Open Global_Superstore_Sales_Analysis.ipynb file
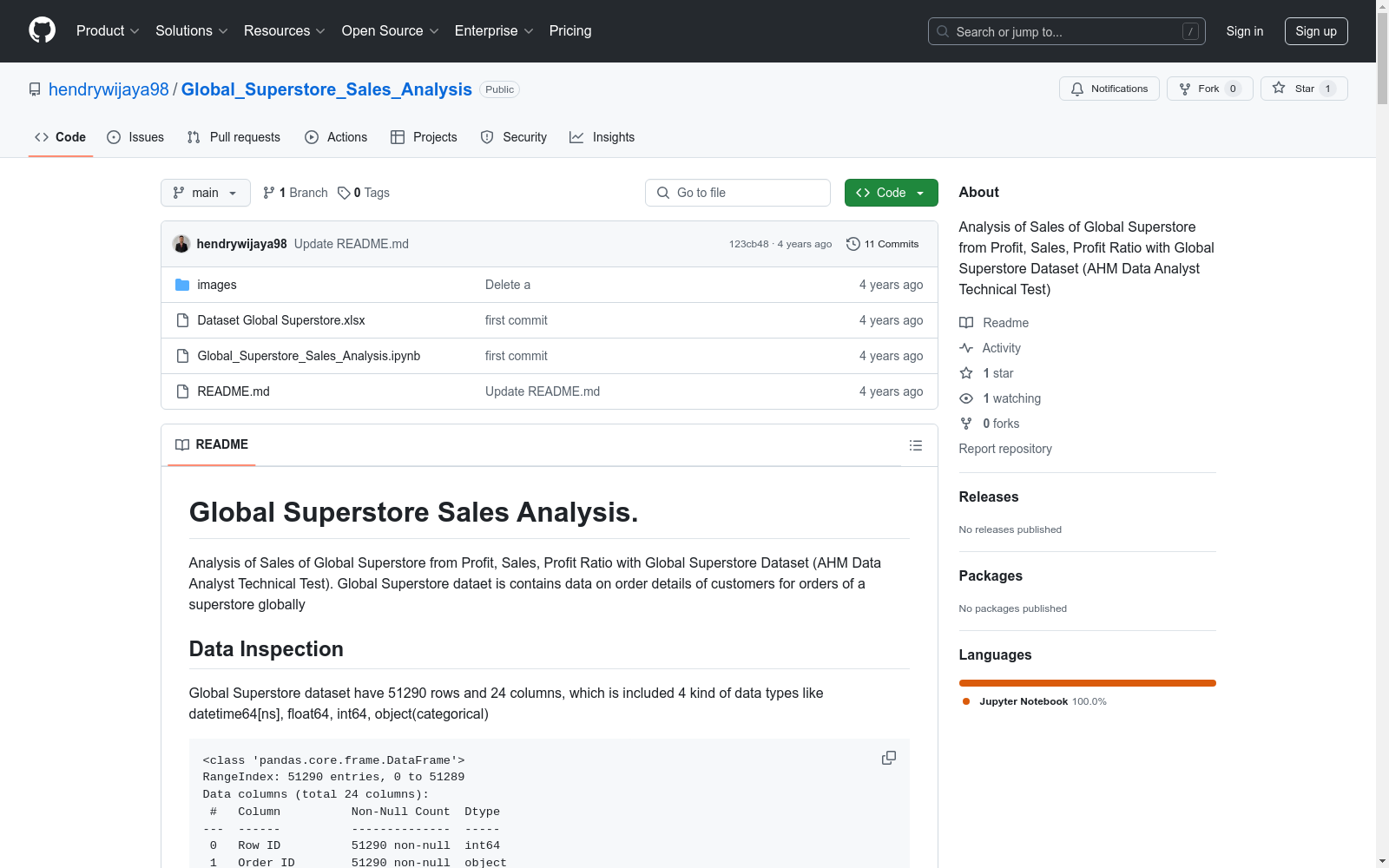The width and height of the screenshot is (1389, 868). 309,356
